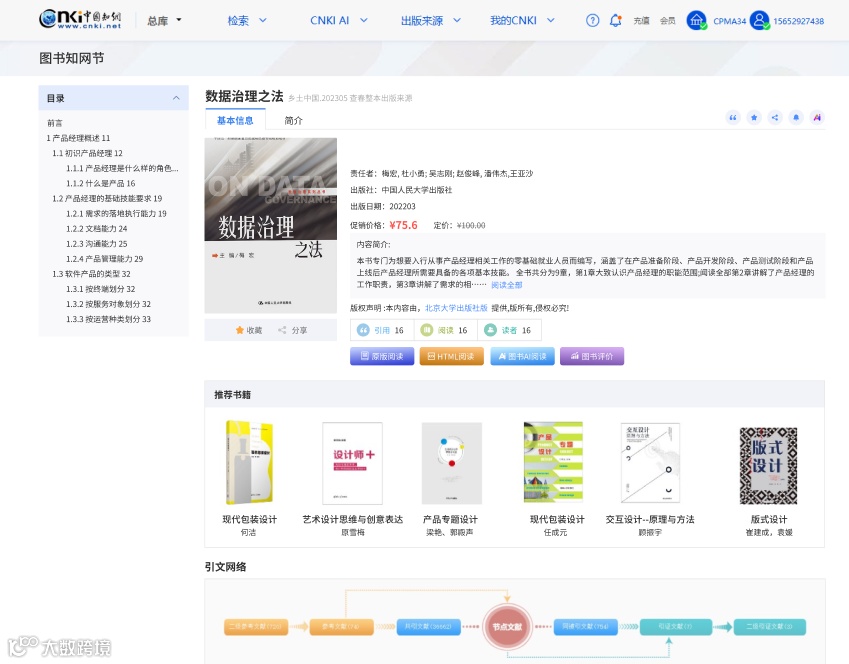Click the CPMA34 institution name
The height and width of the screenshot is (664, 849).
[729, 21]
